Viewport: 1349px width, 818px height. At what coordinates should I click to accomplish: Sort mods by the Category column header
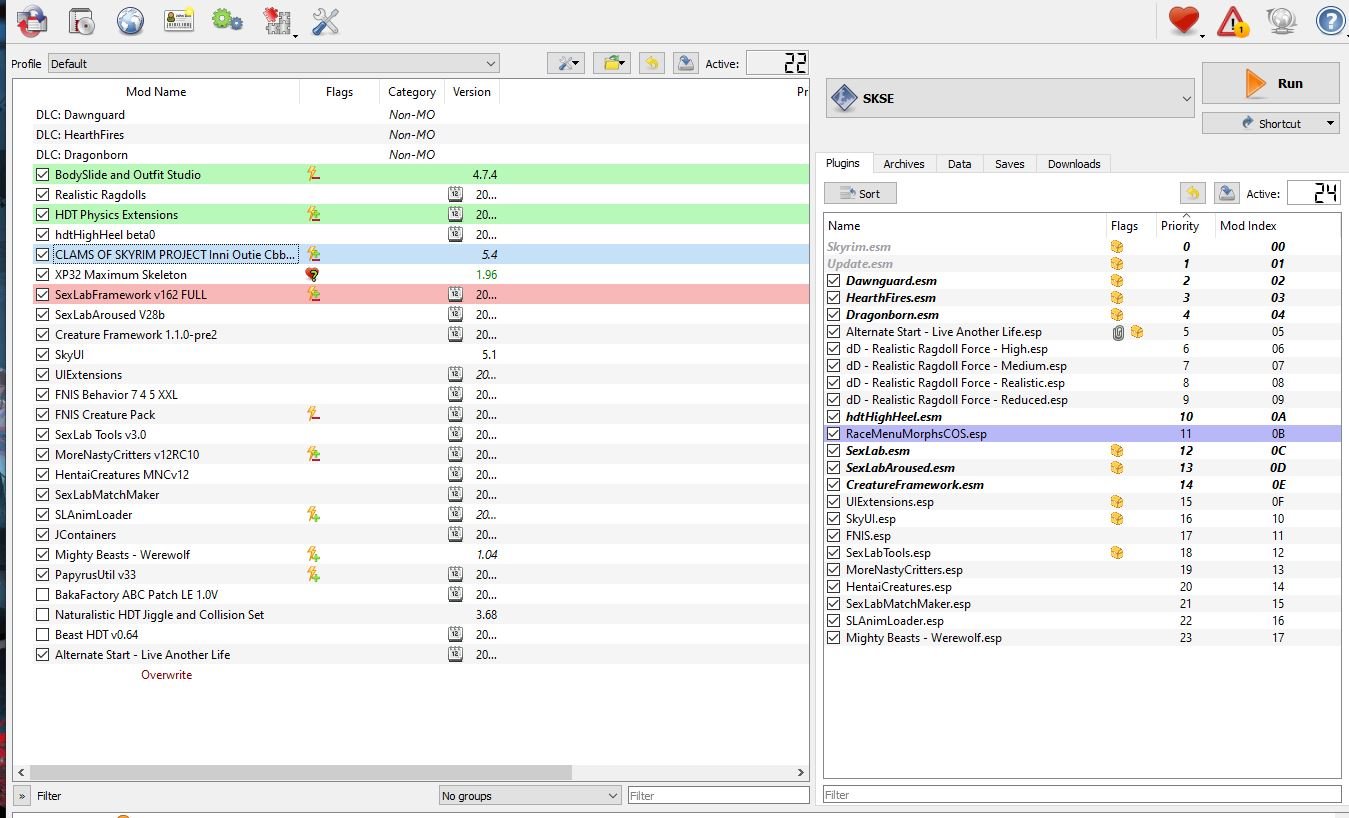[412, 91]
